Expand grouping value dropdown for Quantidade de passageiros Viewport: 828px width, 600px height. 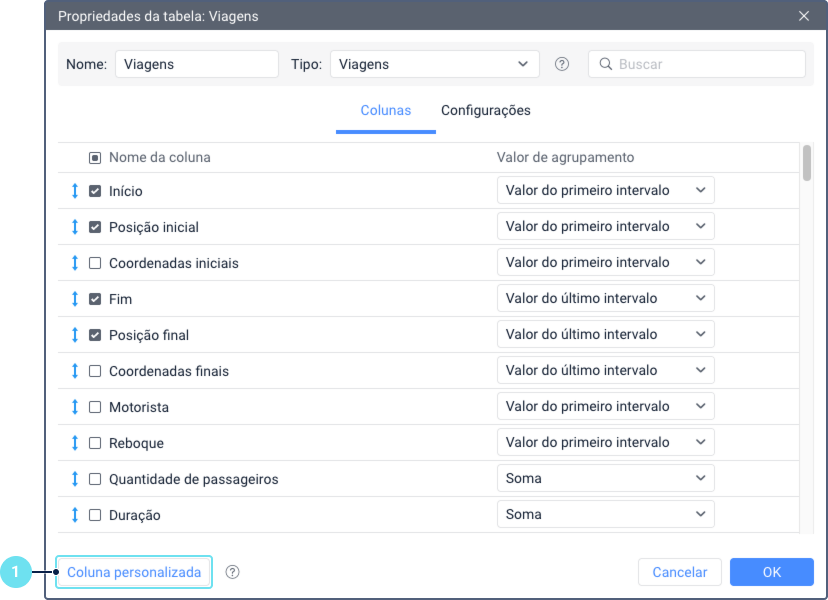(606, 479)
